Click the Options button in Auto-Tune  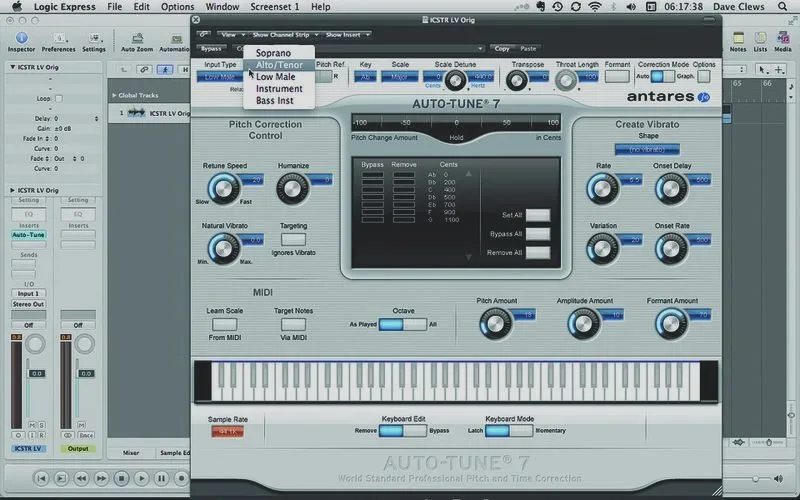click(704, 76)
